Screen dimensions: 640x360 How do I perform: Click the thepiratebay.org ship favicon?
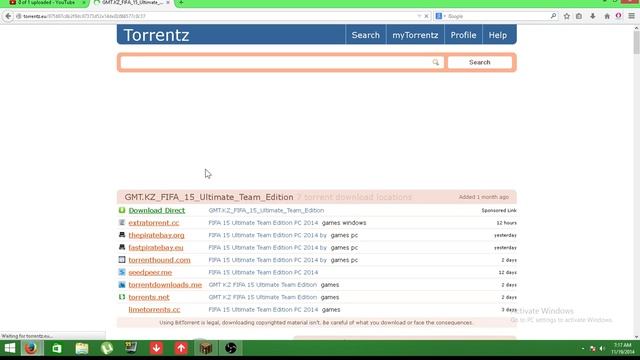122,235
